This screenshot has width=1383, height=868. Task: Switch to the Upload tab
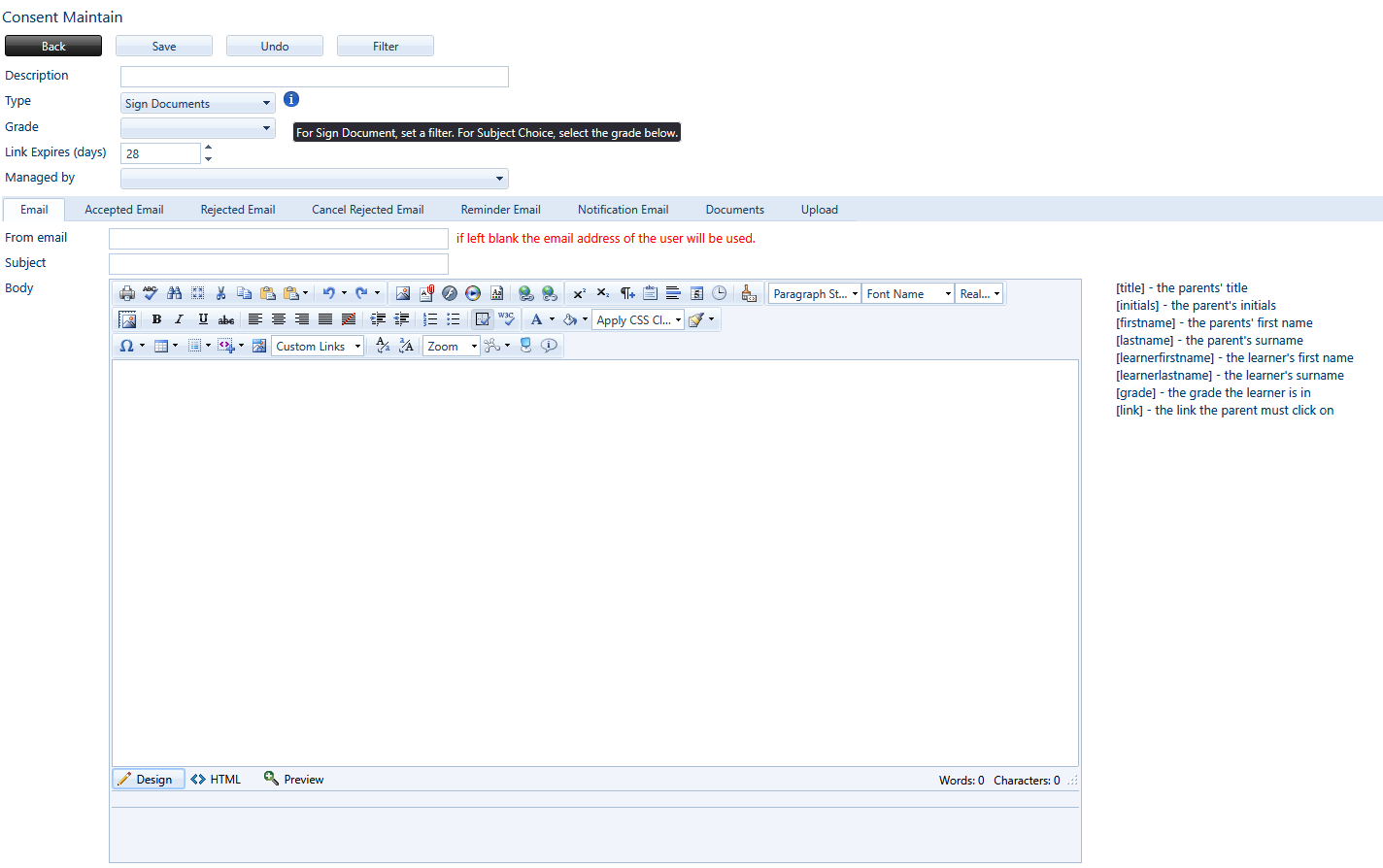point(820,210)
